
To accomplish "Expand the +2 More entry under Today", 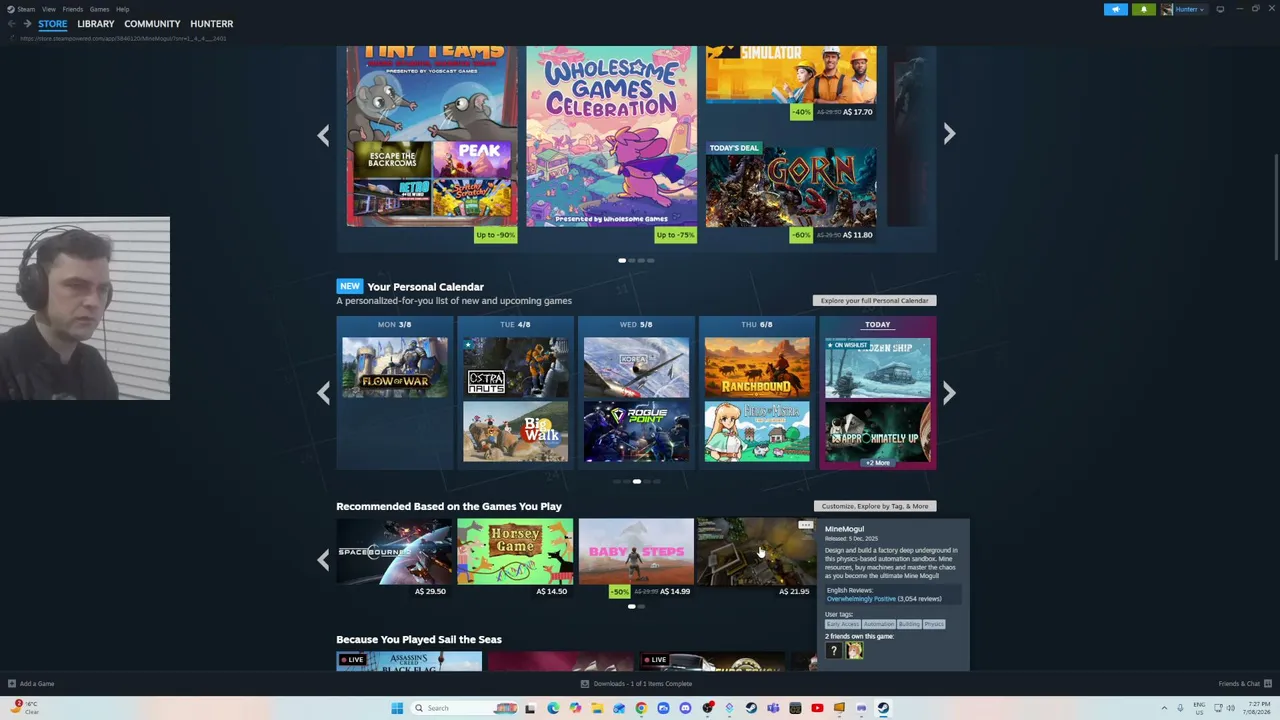I will pos(877,463).
